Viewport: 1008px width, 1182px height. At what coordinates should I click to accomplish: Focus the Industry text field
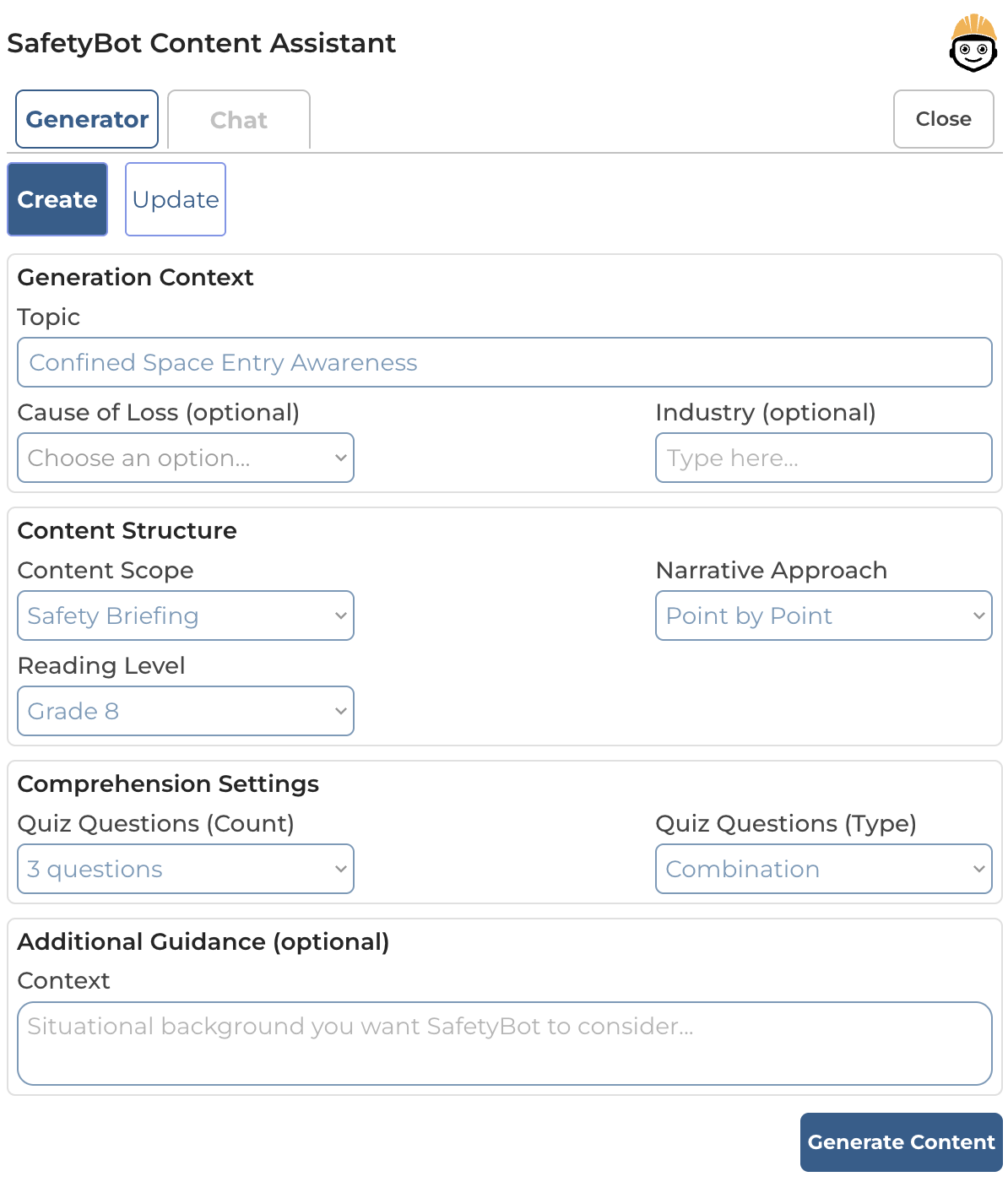pos(822,458)
